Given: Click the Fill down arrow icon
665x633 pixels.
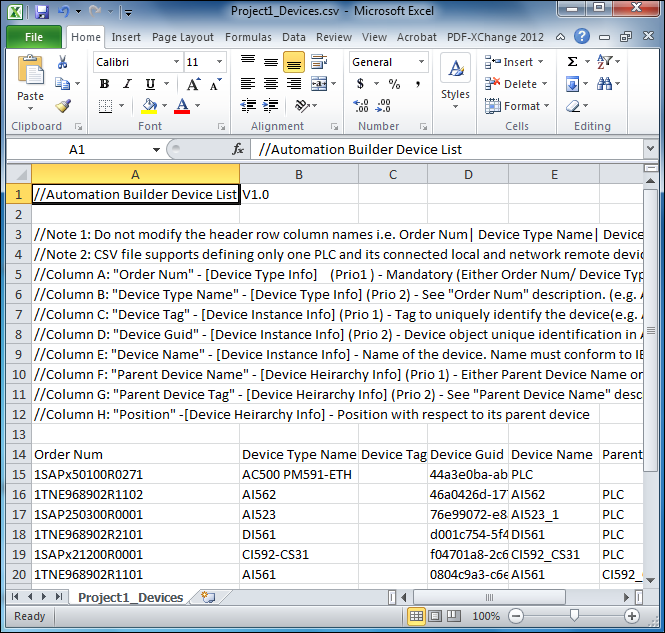Looking at the screenshot, I should click(x=572, y=84).
